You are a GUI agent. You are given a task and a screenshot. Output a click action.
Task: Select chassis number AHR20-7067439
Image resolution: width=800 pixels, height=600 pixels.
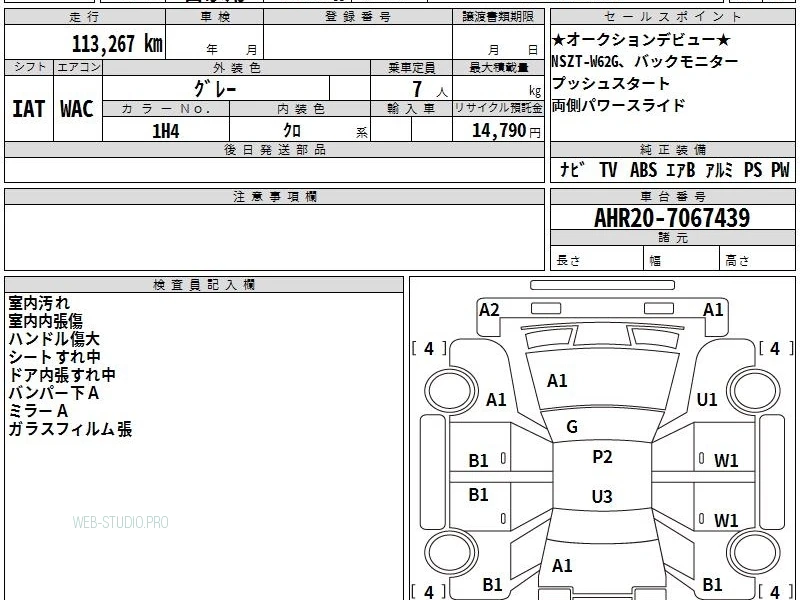tap(672, 218)
